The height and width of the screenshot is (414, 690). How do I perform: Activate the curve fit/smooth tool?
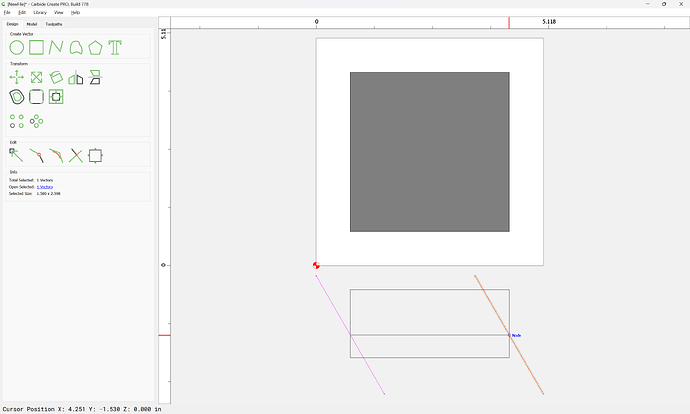[56, 156]
